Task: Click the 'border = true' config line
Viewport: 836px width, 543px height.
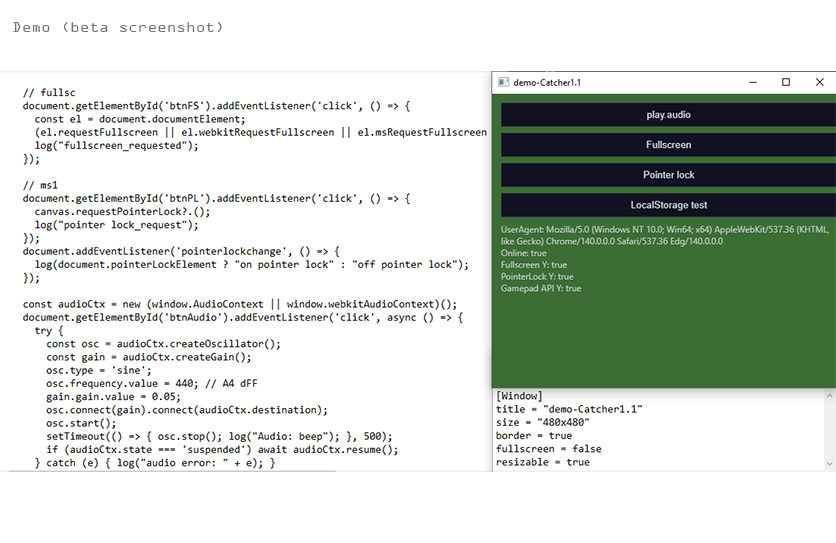Action: coord(534,436)
